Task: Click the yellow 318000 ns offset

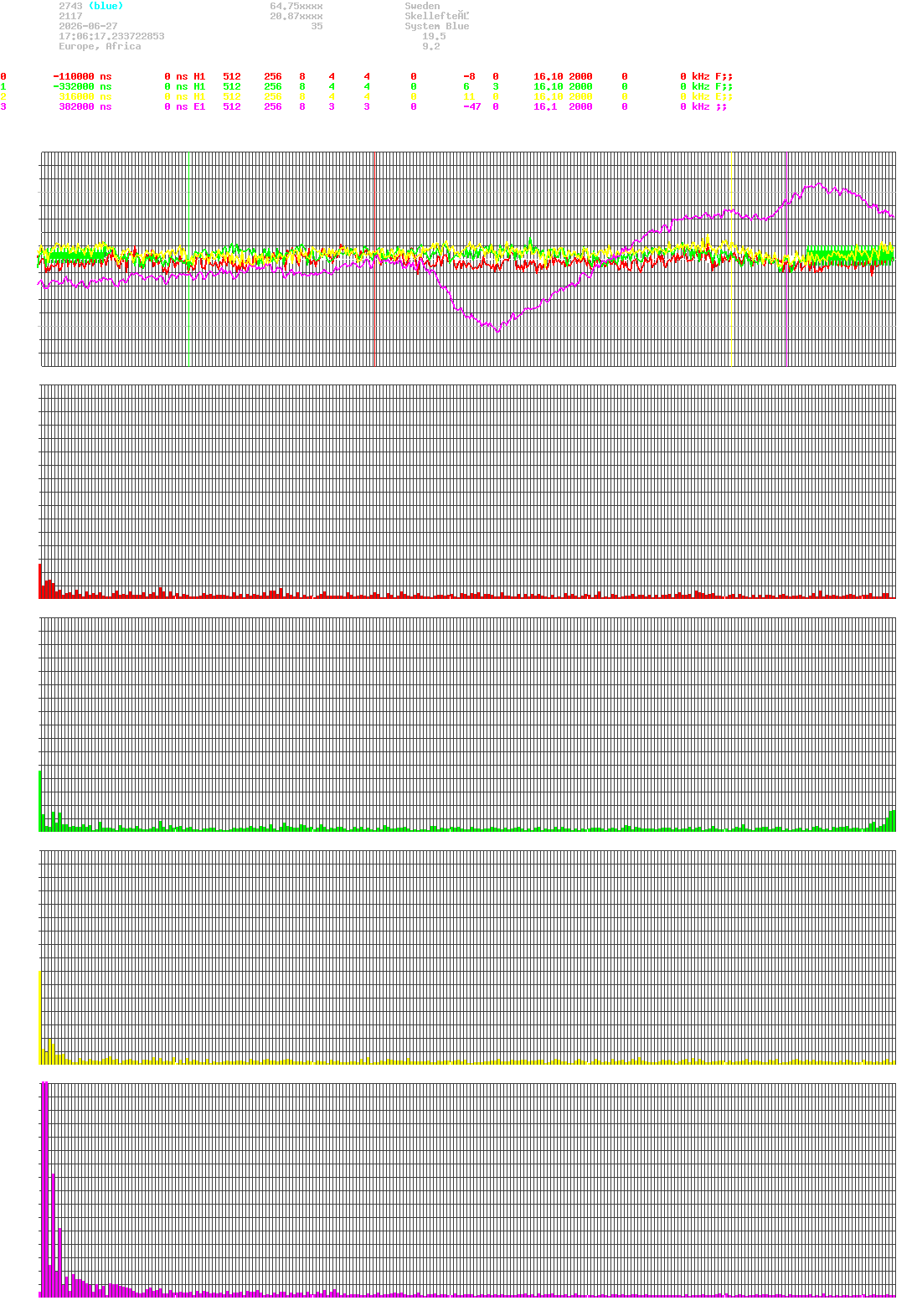Action: click(x=85, y=96)
